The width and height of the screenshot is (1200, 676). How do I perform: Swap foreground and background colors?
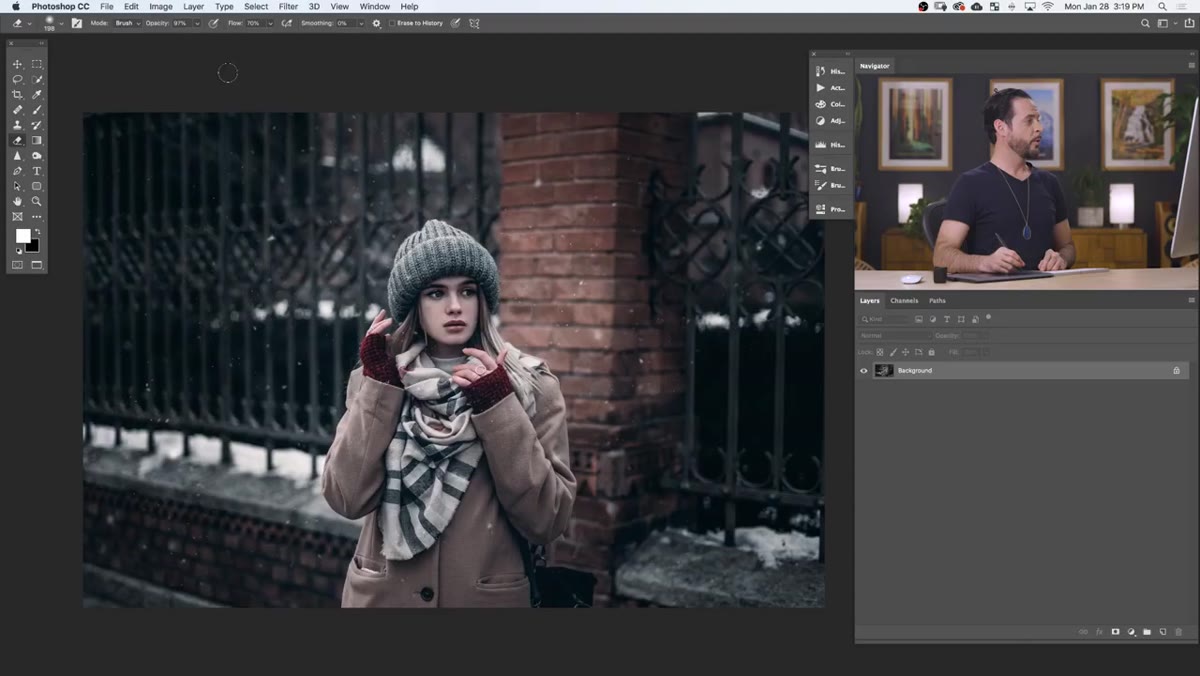(x=37, y=232)
